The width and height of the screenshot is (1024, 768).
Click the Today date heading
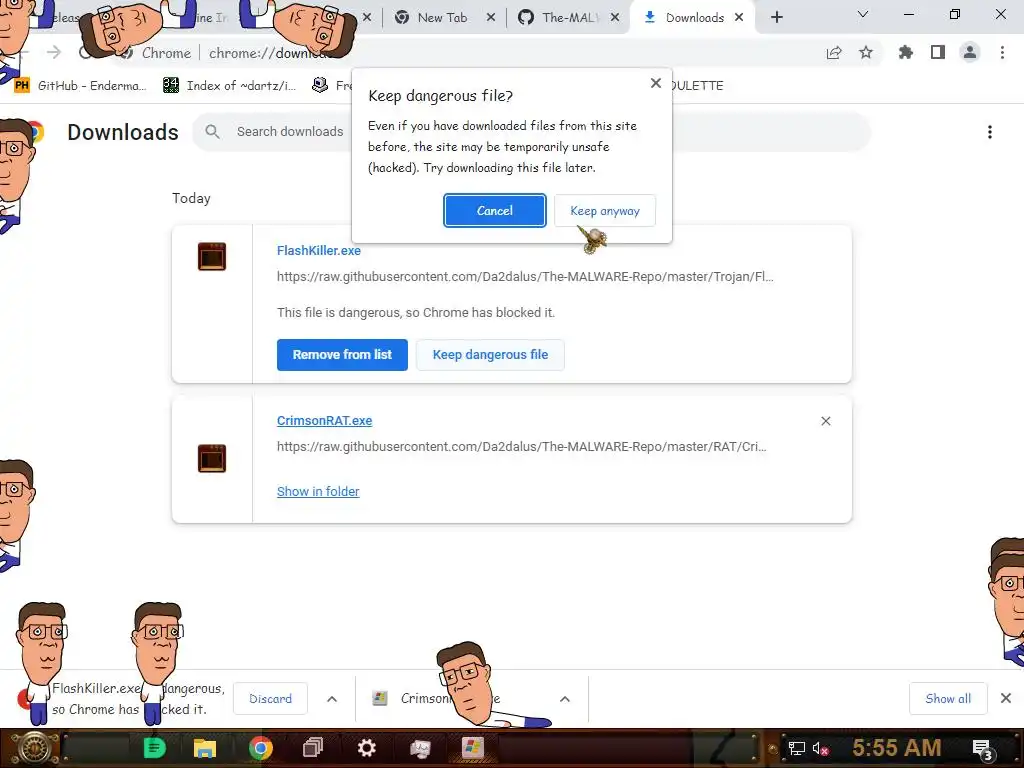(191, 199)
